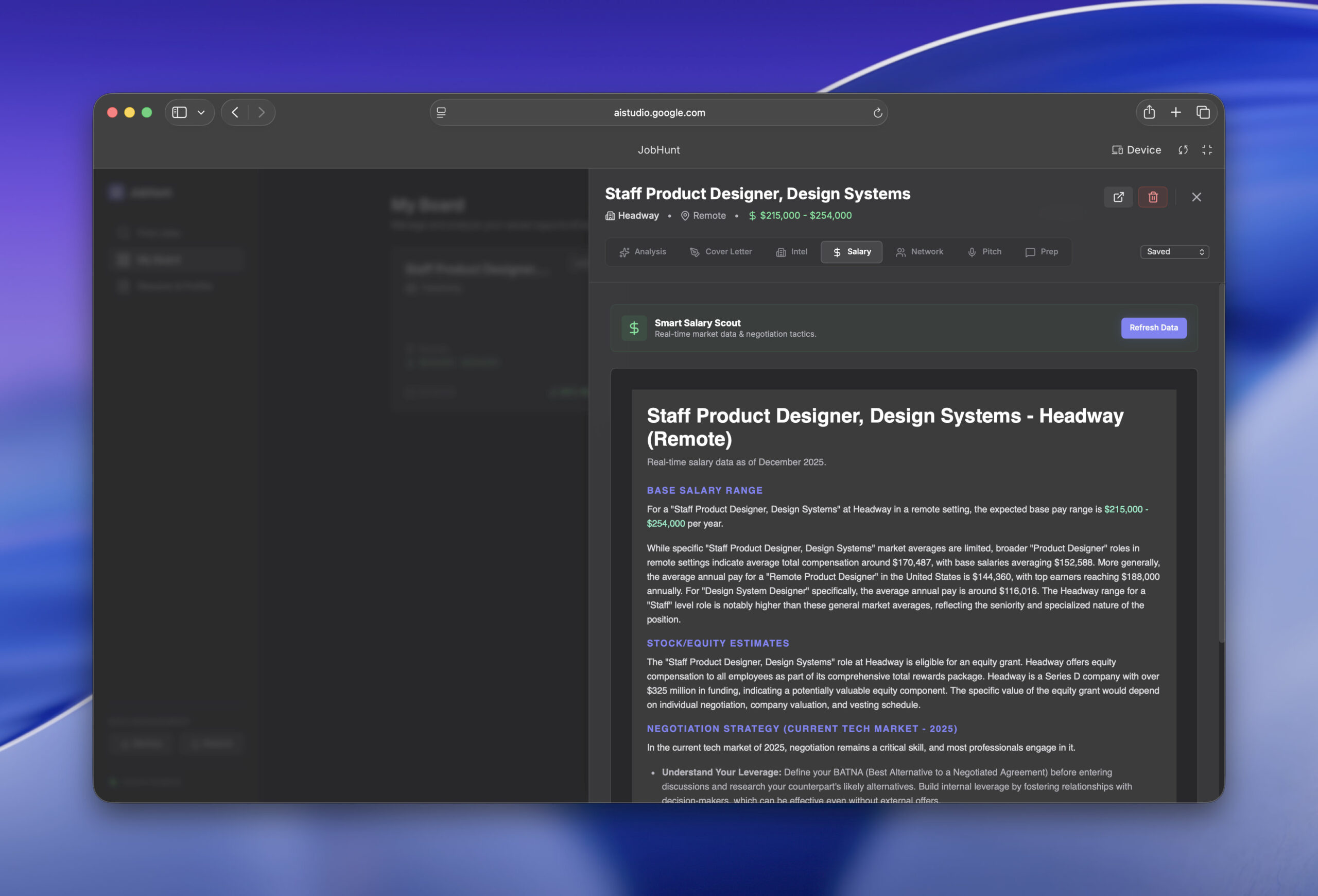Go to the Intel tab
This screenshot has width=1318, height=896.
792,252
